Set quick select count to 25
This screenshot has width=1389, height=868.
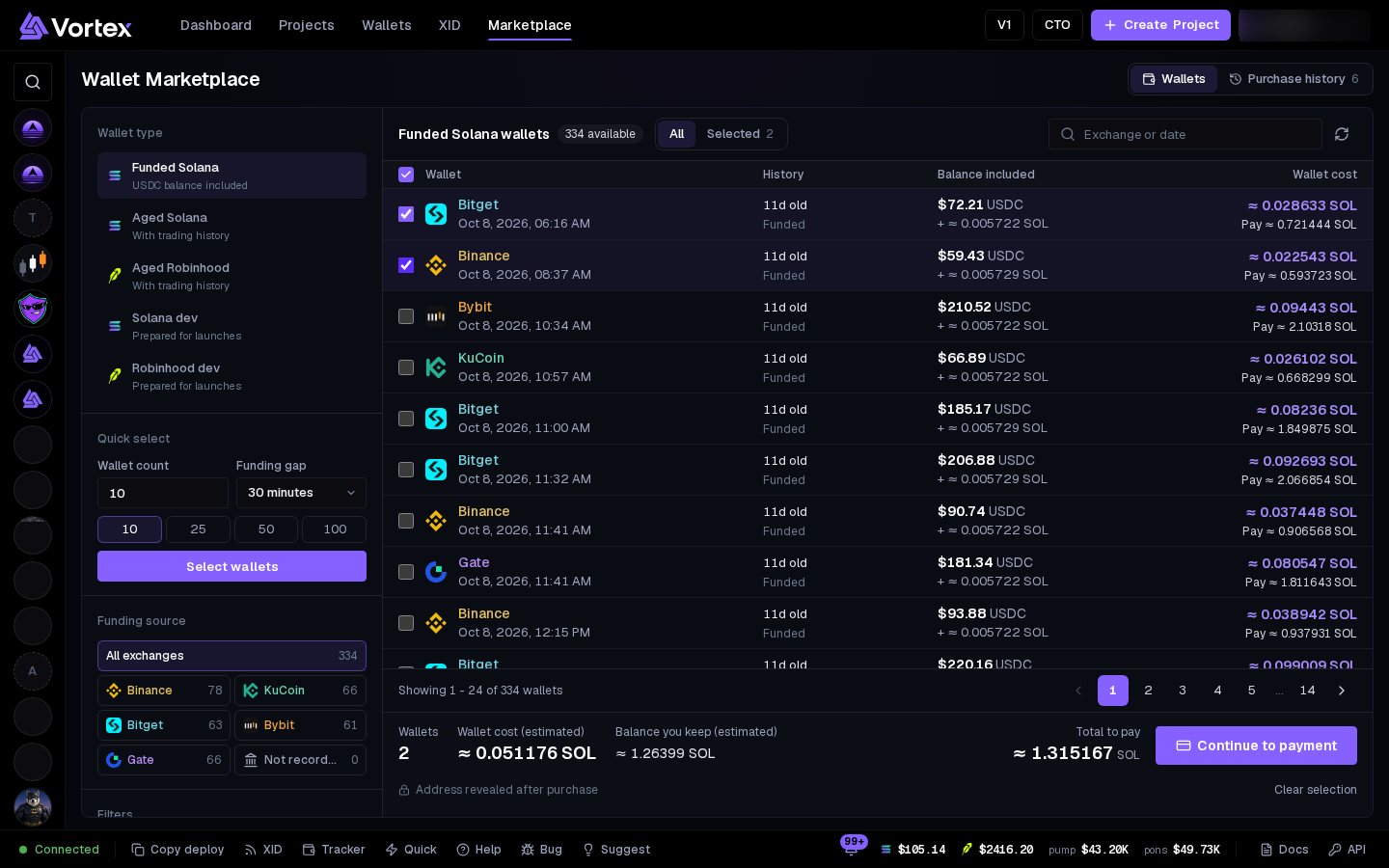pos(198,529)
